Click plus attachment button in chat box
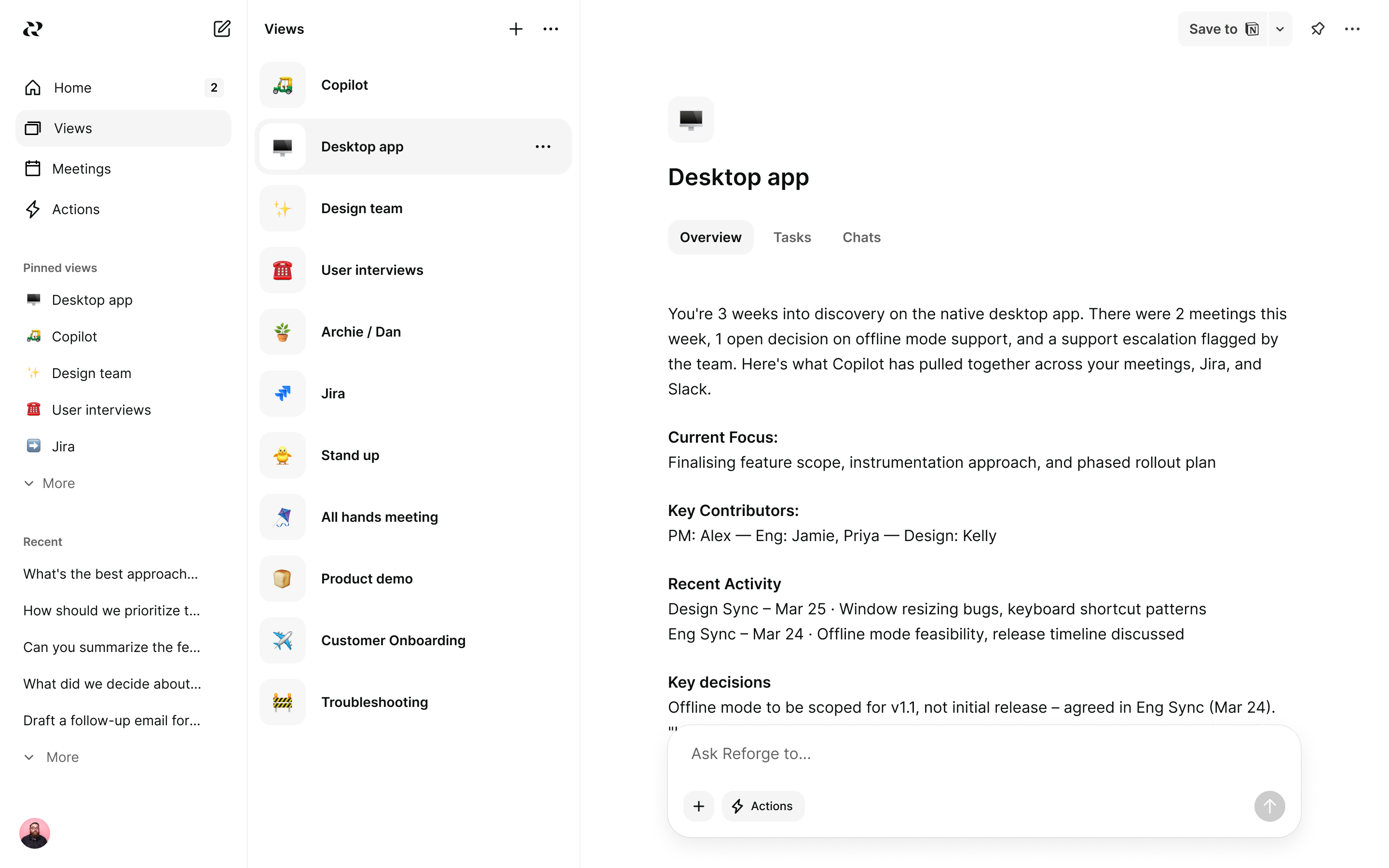 tap(698, 806)
